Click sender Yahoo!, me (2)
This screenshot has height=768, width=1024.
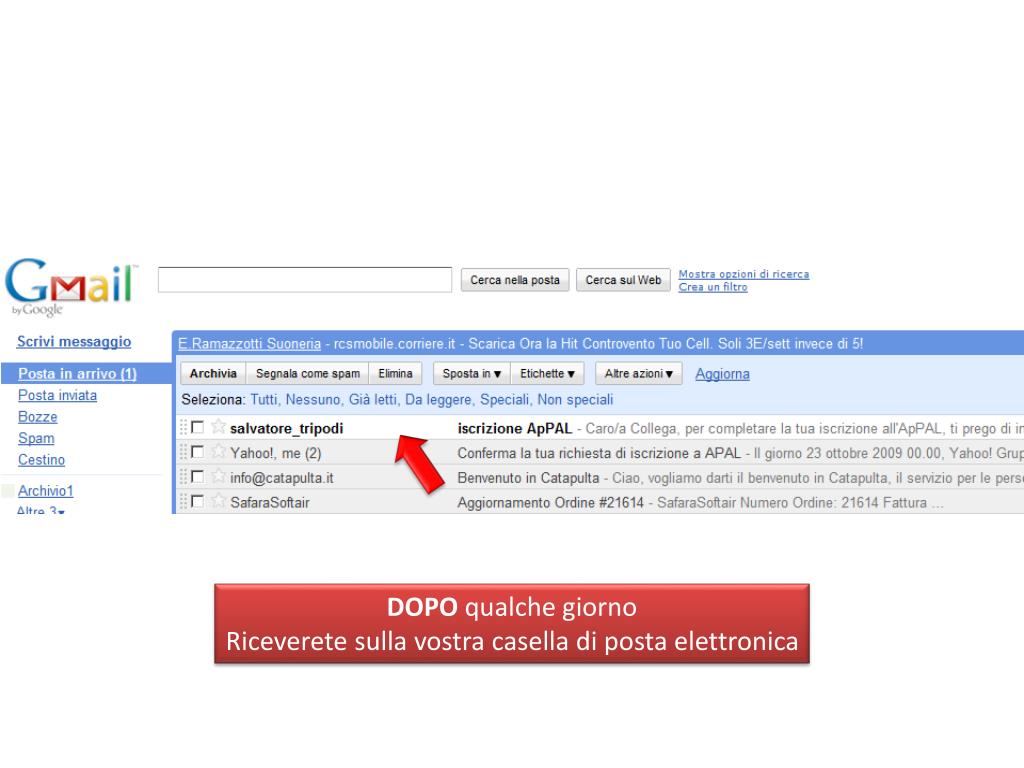click(x=276, y=453)
